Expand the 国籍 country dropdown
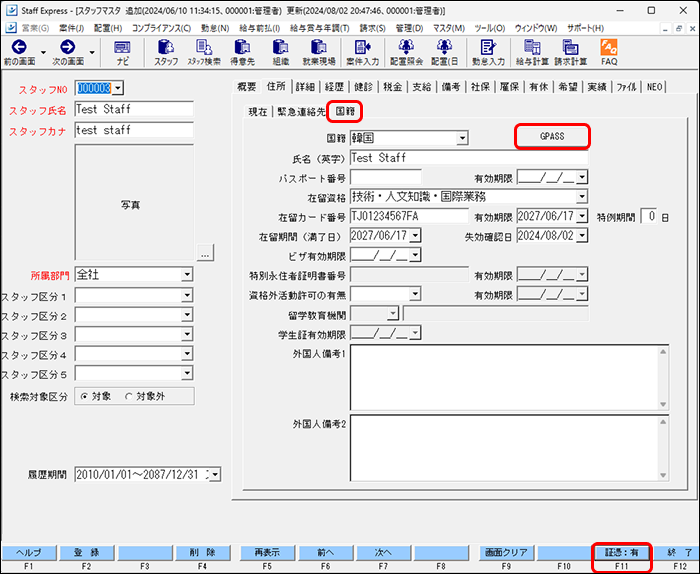The height and width of the screenshot is (574, 700). click(462, 137)
